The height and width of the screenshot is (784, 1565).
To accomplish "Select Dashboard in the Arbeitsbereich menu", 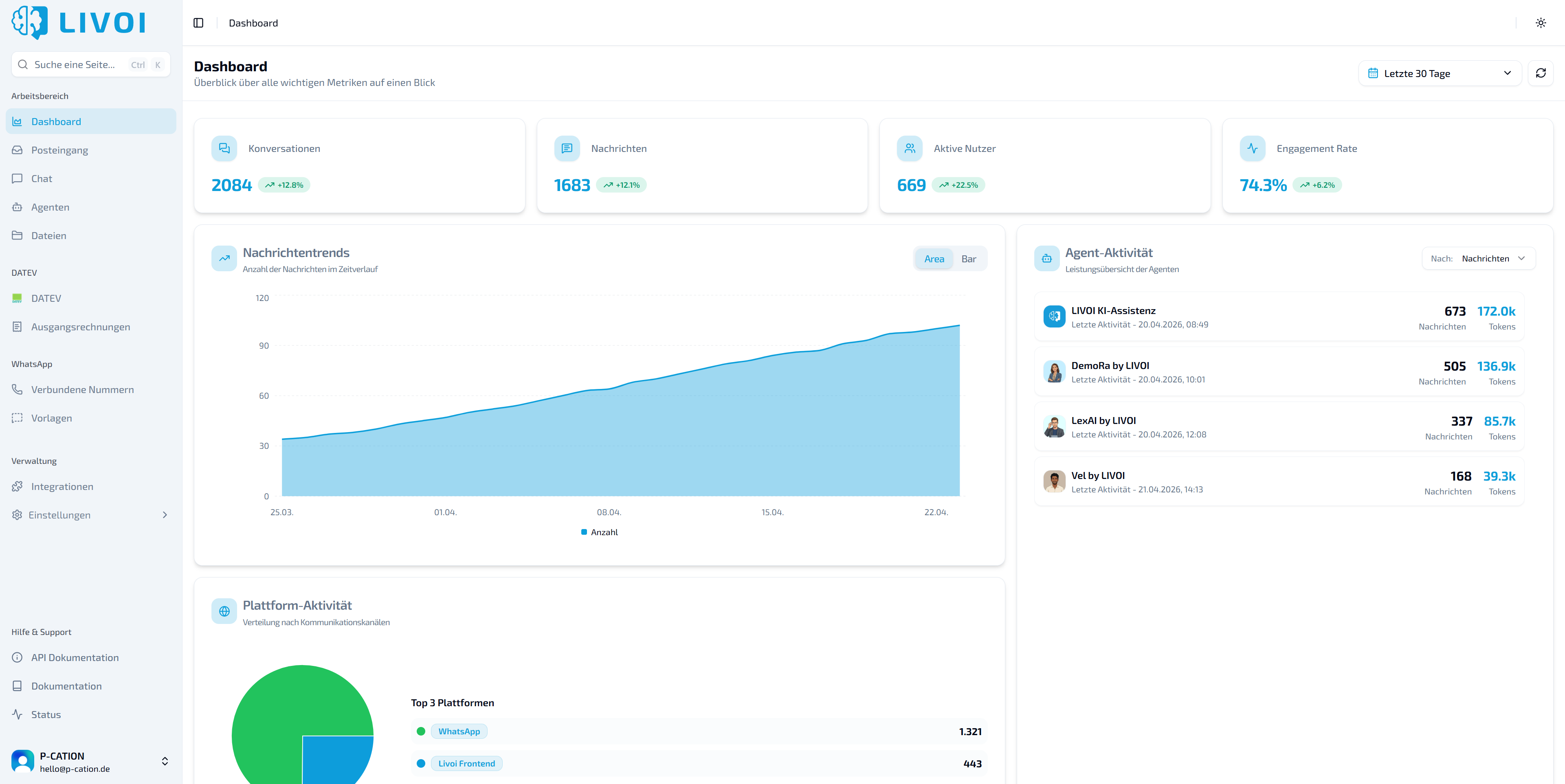I will tap(56, 121).
